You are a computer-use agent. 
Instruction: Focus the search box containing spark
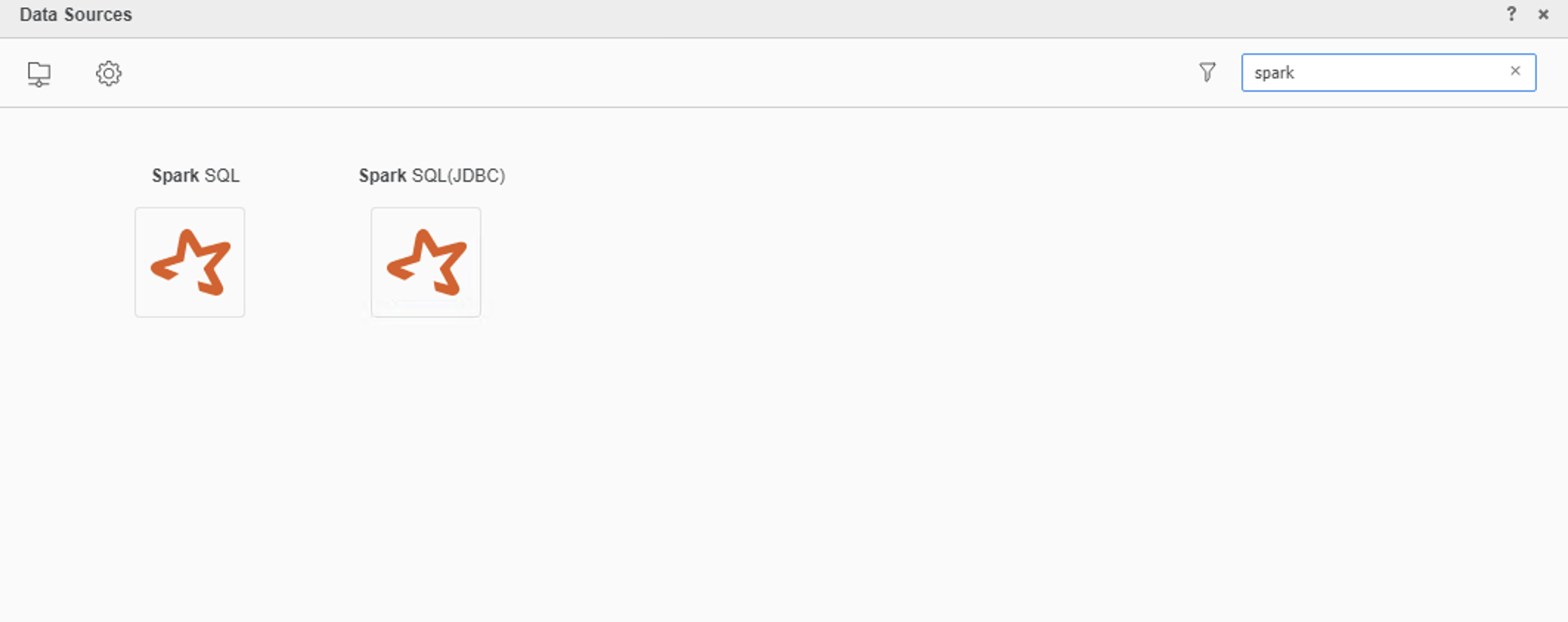(1389, 72)
